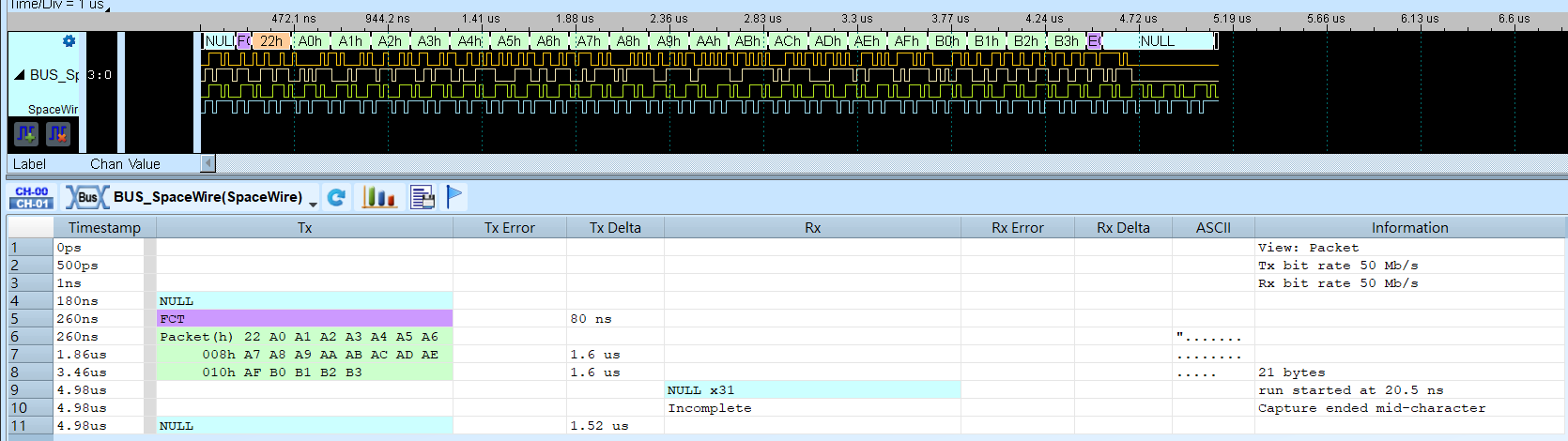Click the waveform horizontal scrollbar track
Screen dimensions: 1568x441
pyautogui.click(x=890, y=164)
